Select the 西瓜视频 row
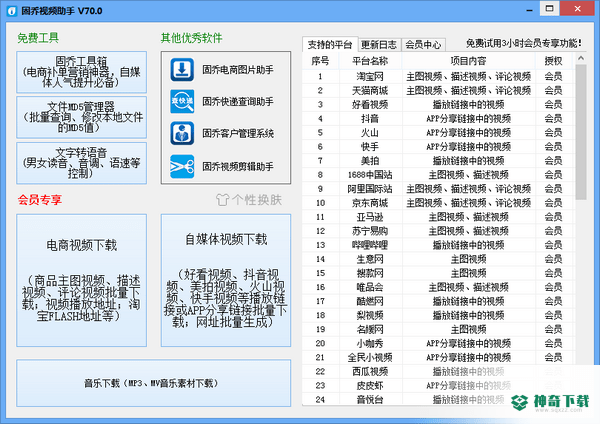The height and width of the screenshot is (424, 600). pyautogui.click(x=439, y=371)
